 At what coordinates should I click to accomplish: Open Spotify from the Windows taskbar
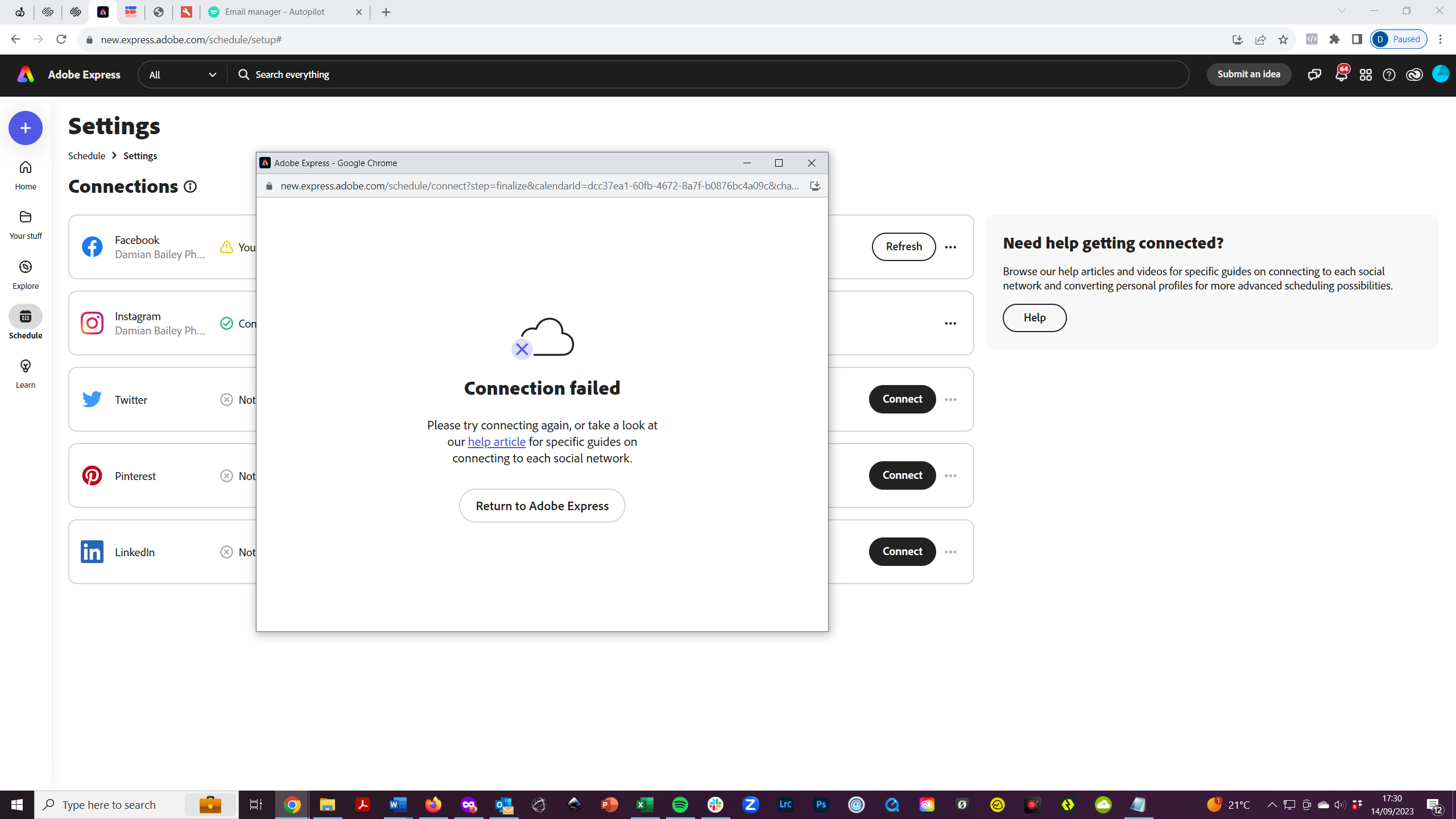click(x=680, y=805)
